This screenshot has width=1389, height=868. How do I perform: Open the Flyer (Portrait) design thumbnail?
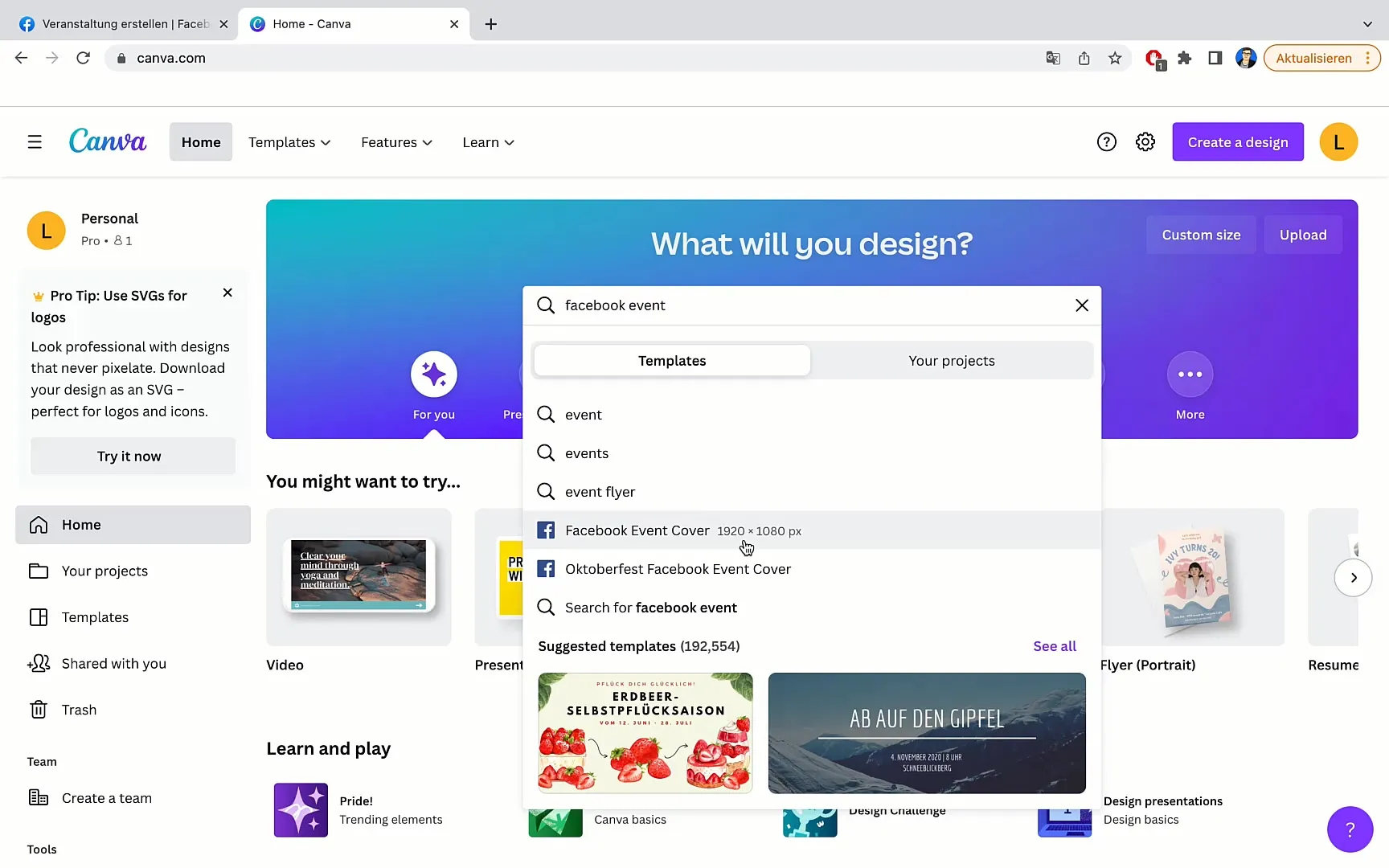1193,577
